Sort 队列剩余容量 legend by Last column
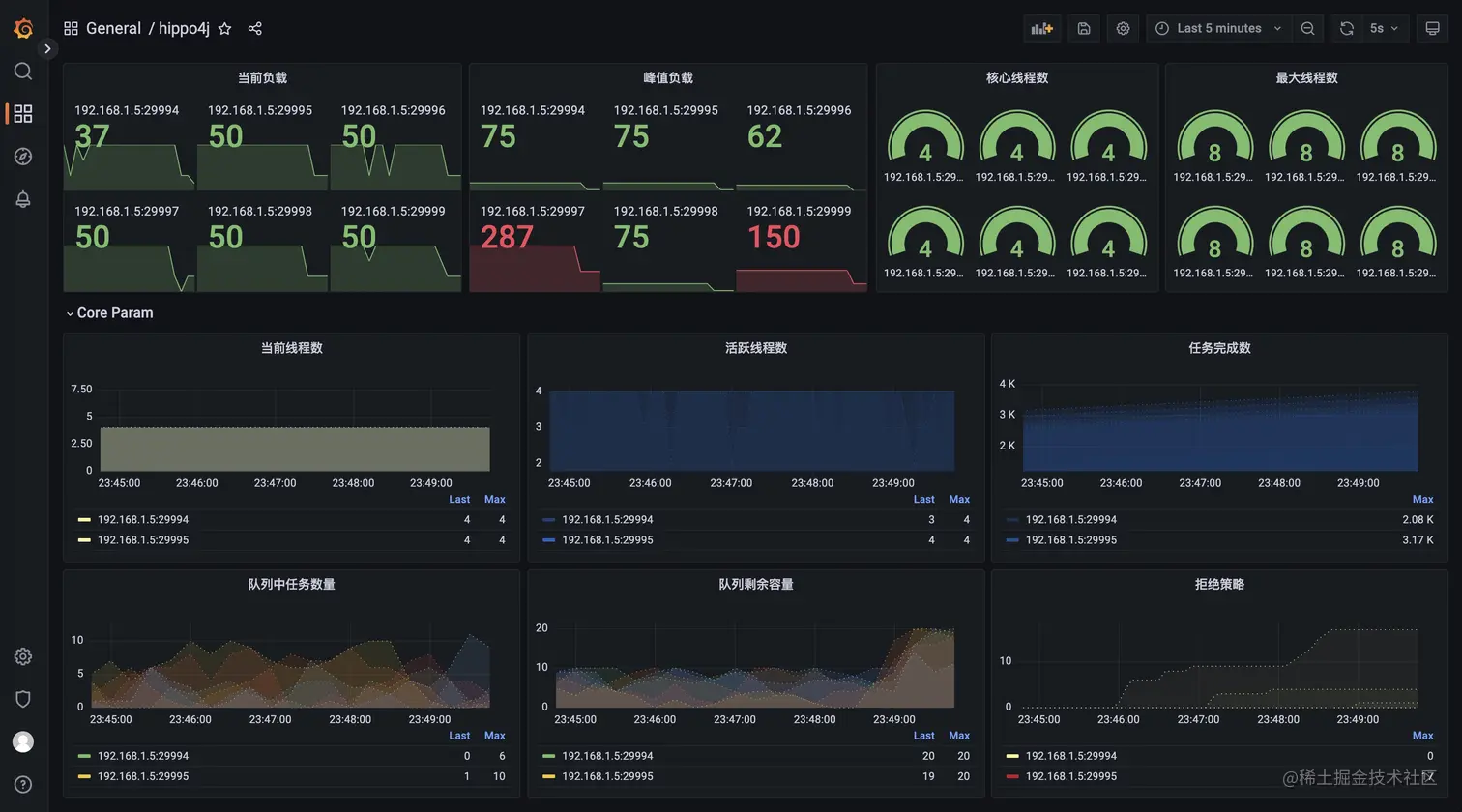The width and height of the screenshot is (1462, 812). click(923, 736)
